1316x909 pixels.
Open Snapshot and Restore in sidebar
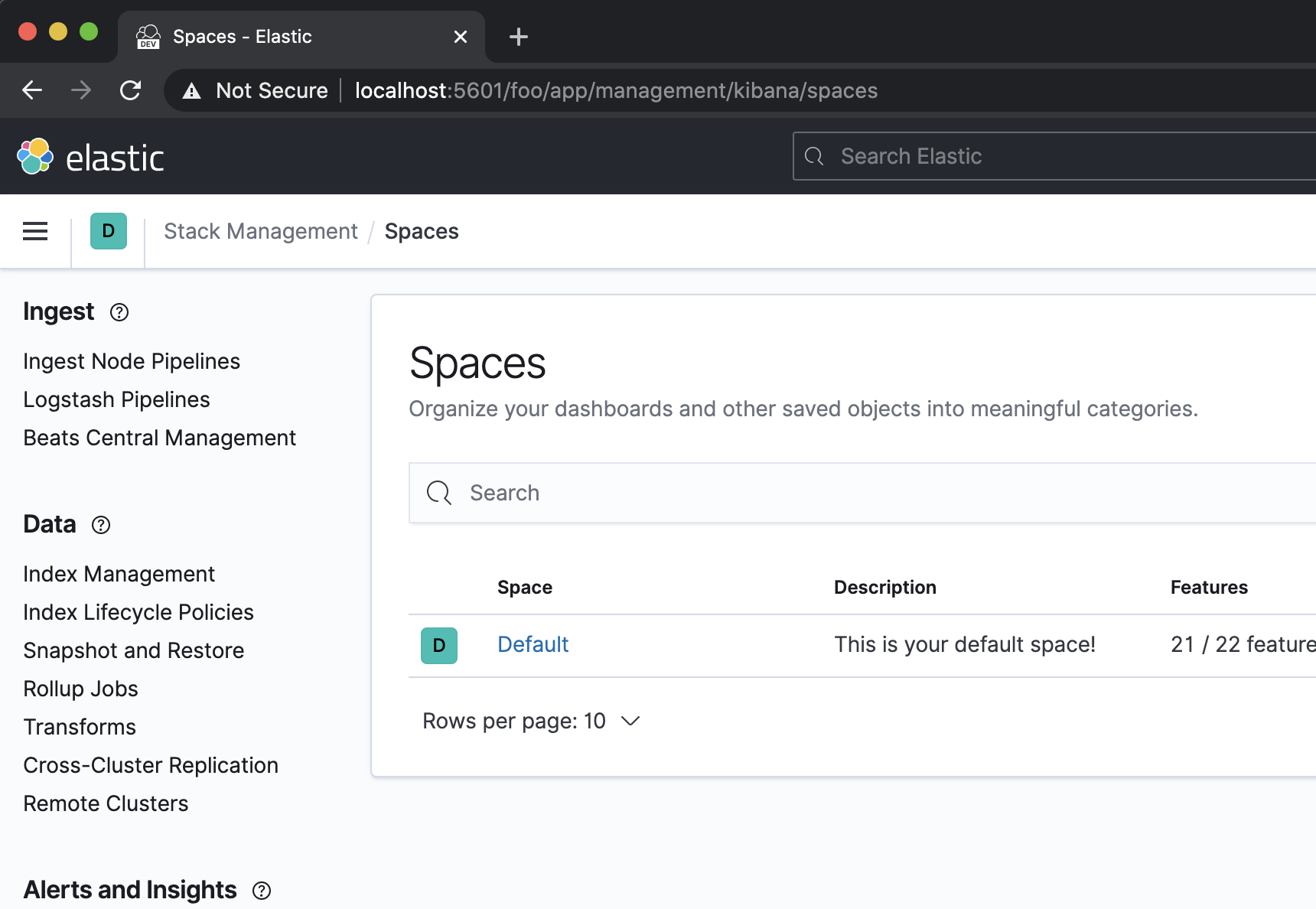134,650
